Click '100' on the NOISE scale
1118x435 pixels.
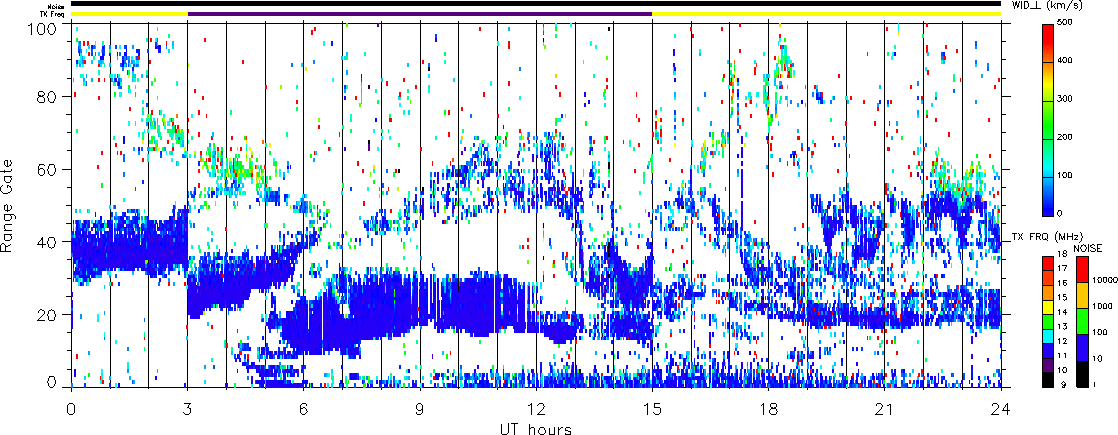pos(1099,332)
